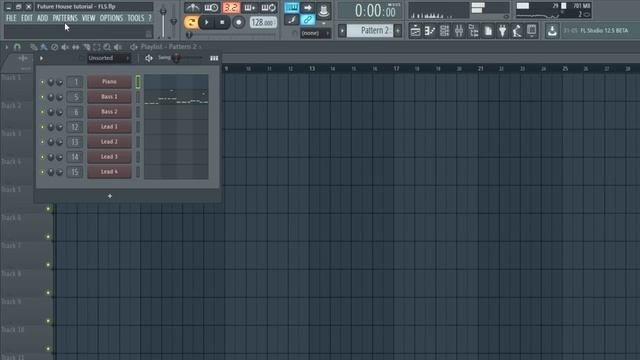Open the touch keyboard icon after the lamp icon
This screenshot has width=640, height=360.
pos(532,31)
